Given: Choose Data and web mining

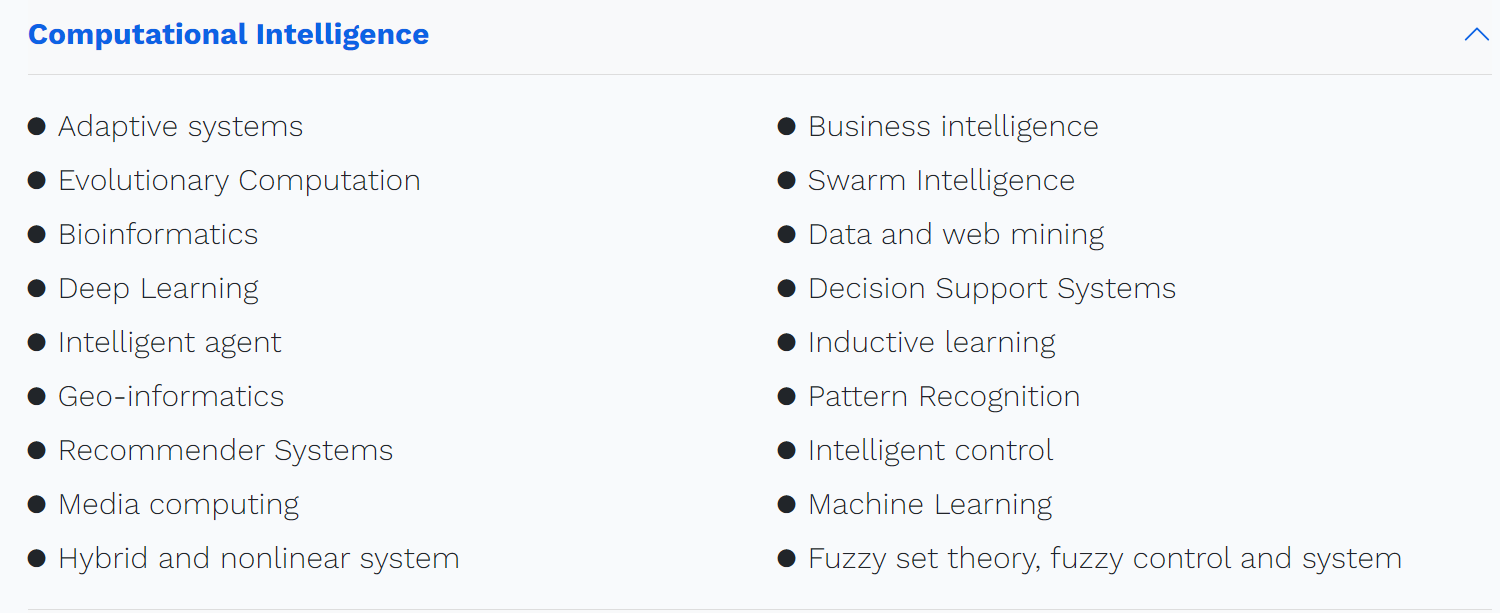Looking at the screenshot, I should pyautogui.click(x=956, y=235).
